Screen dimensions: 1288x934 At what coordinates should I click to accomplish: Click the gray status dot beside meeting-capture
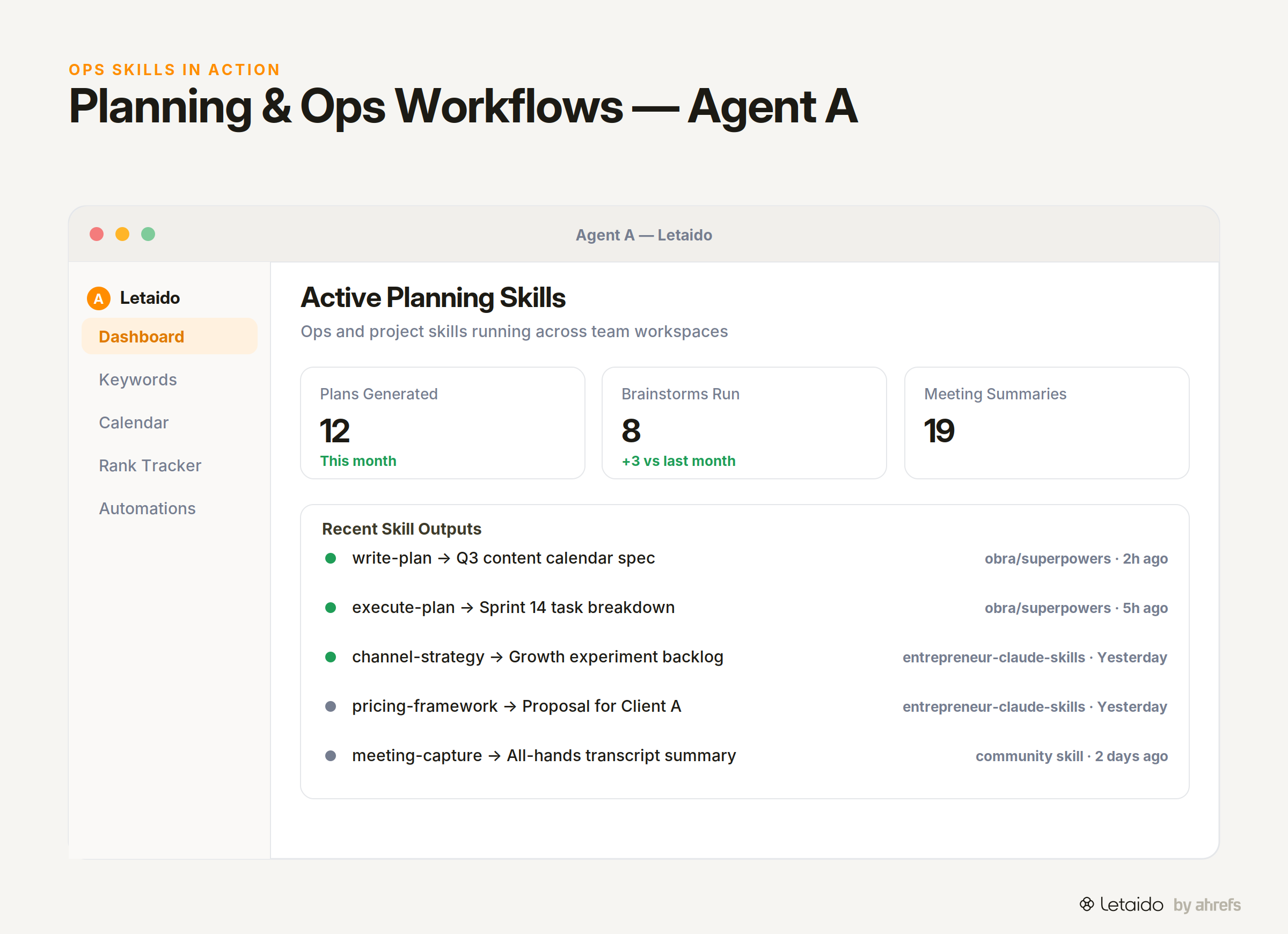(331, 756)
